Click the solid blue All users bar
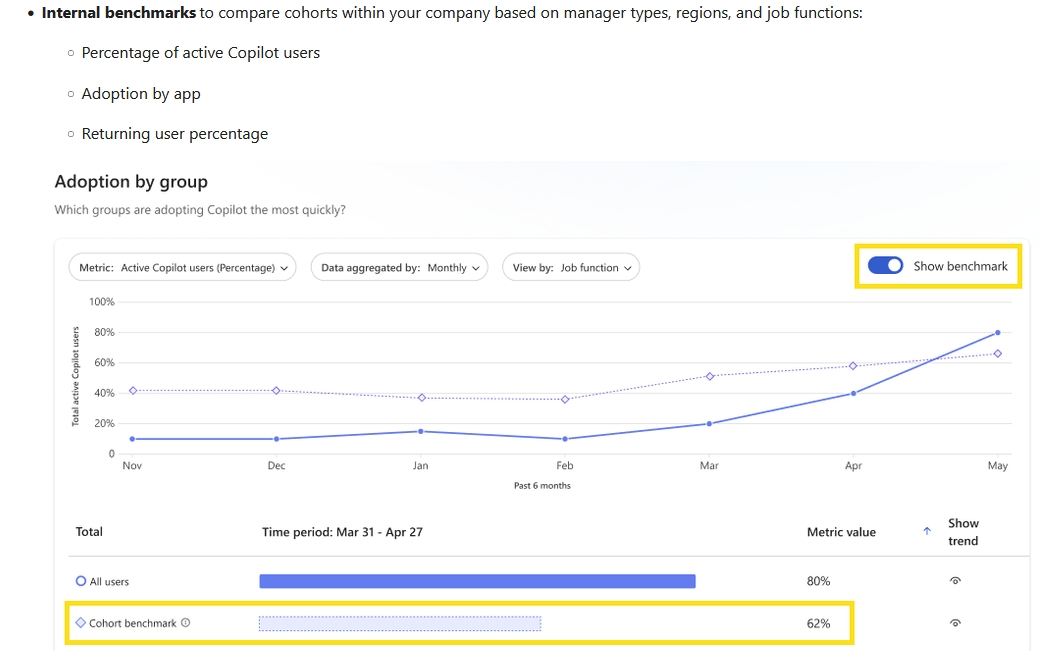The image size is (1061, 662). 477,581
